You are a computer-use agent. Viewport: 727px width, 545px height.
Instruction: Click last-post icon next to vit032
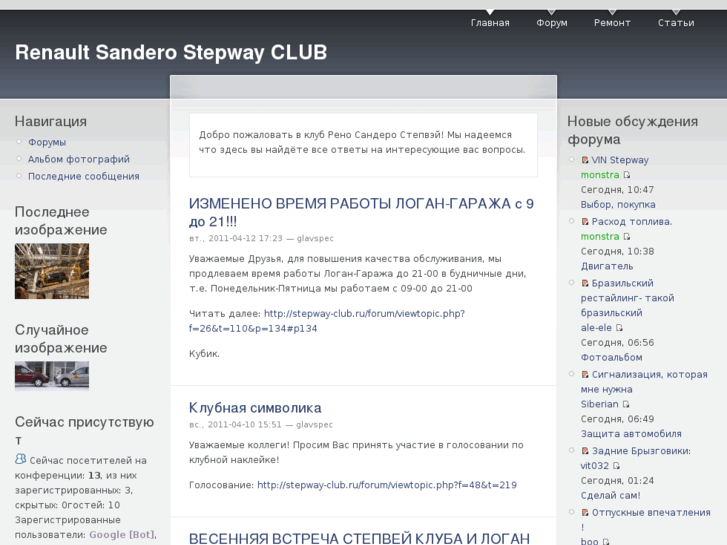(x=616, y=466)
